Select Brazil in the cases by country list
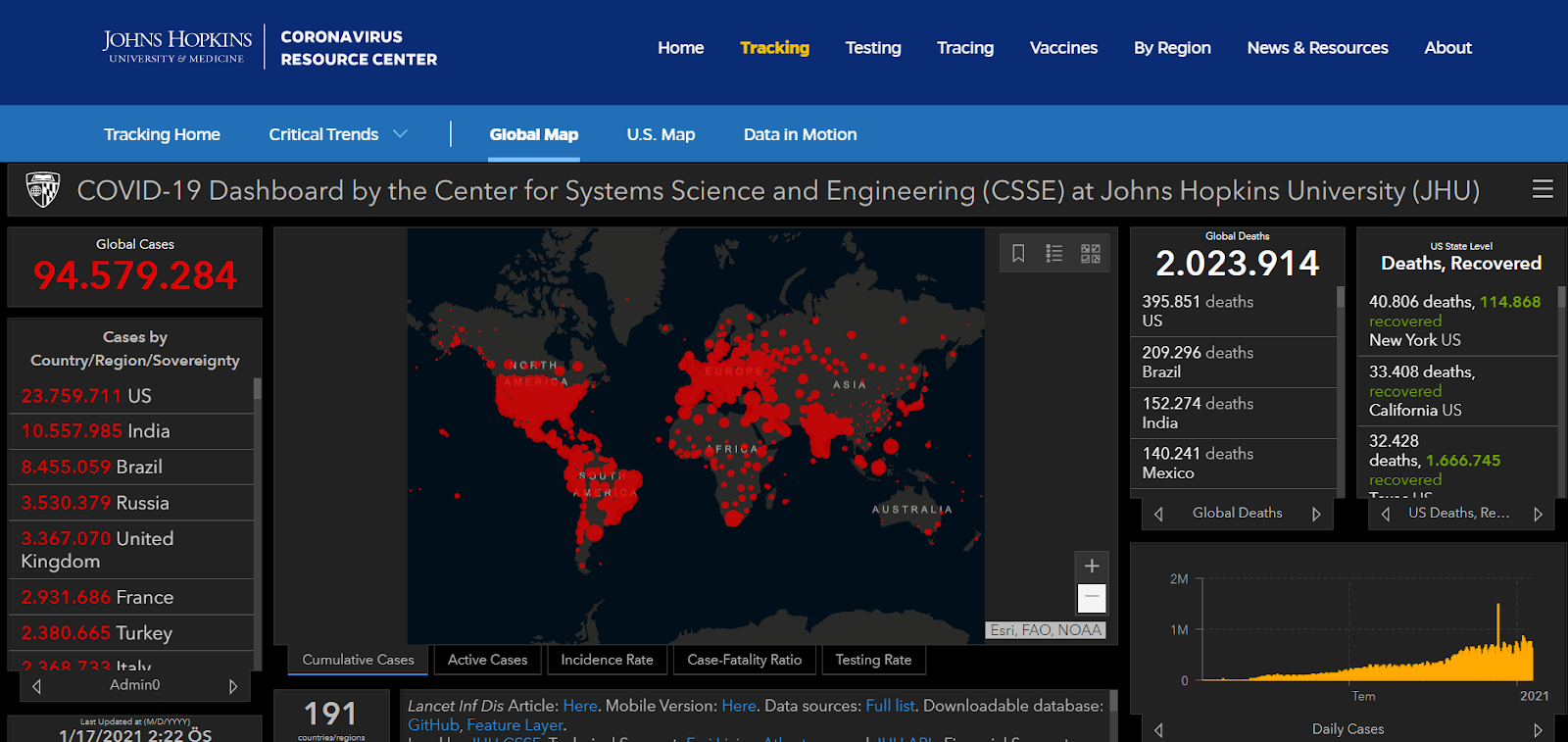The height and width of the screenshot is (742, 1568). coord(131,468)
